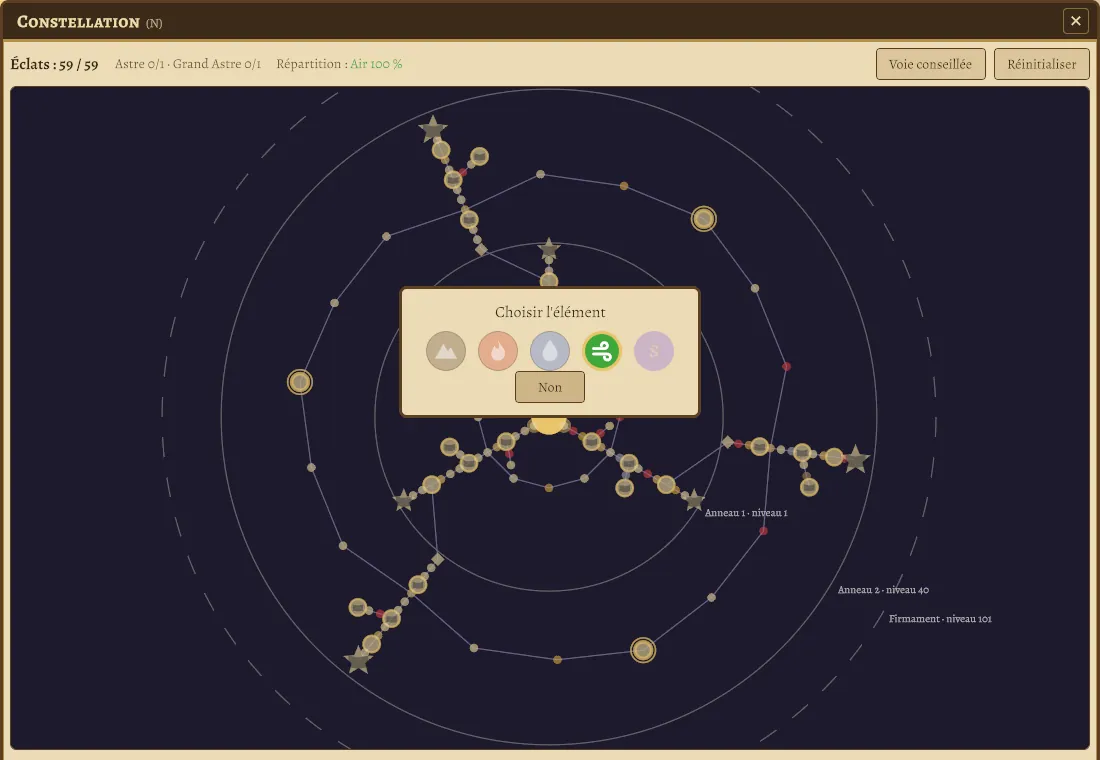Select the star node just above the element dialog
This screenshot has width=1100, height=760.
tap(549, 248)
